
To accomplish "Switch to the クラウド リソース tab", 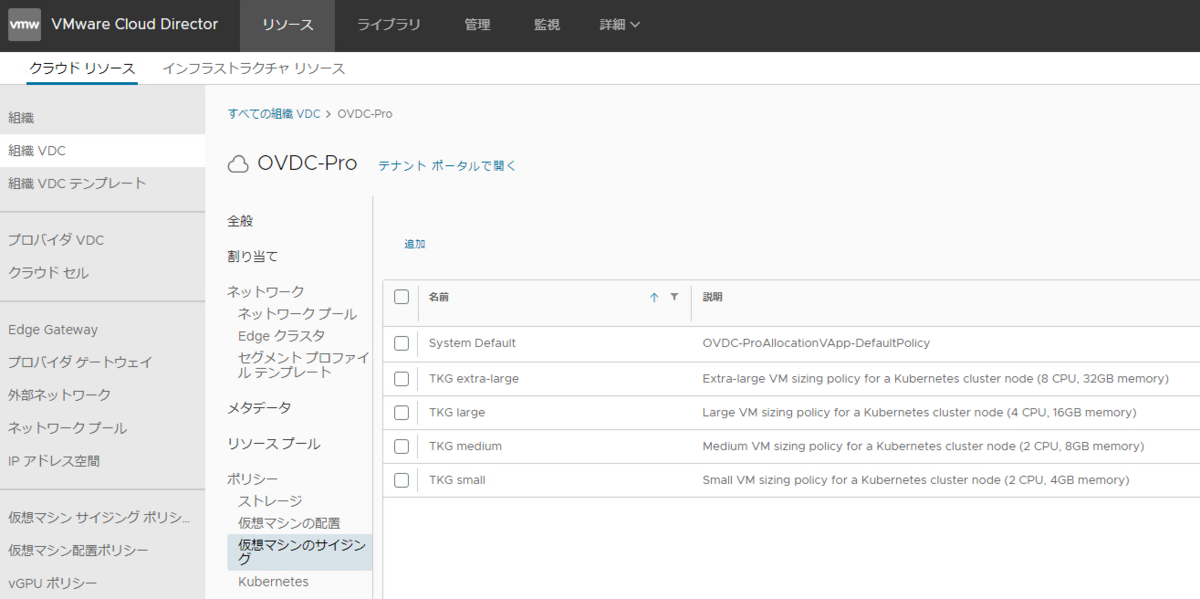I will 81,68.
